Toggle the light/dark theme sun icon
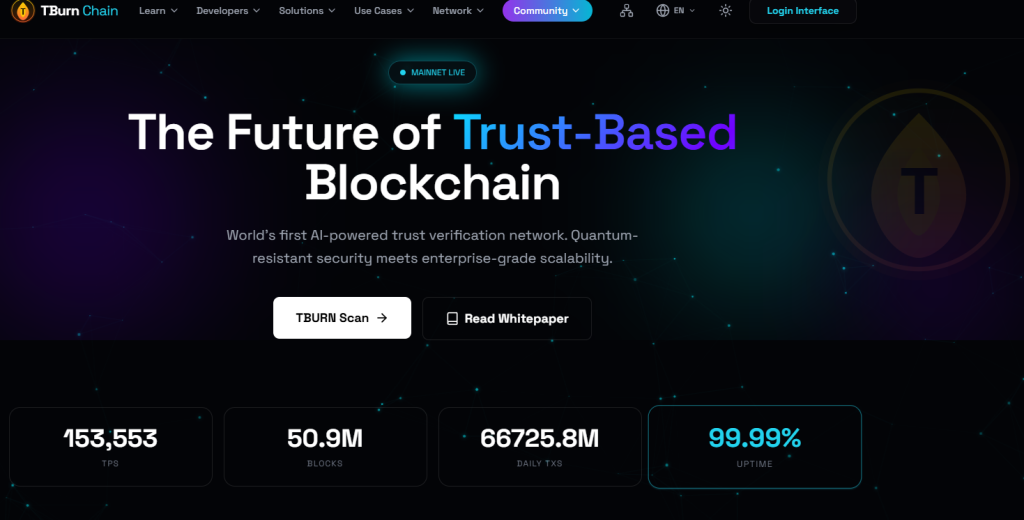Screen dimensions: 1024x520 click(725, 11)
